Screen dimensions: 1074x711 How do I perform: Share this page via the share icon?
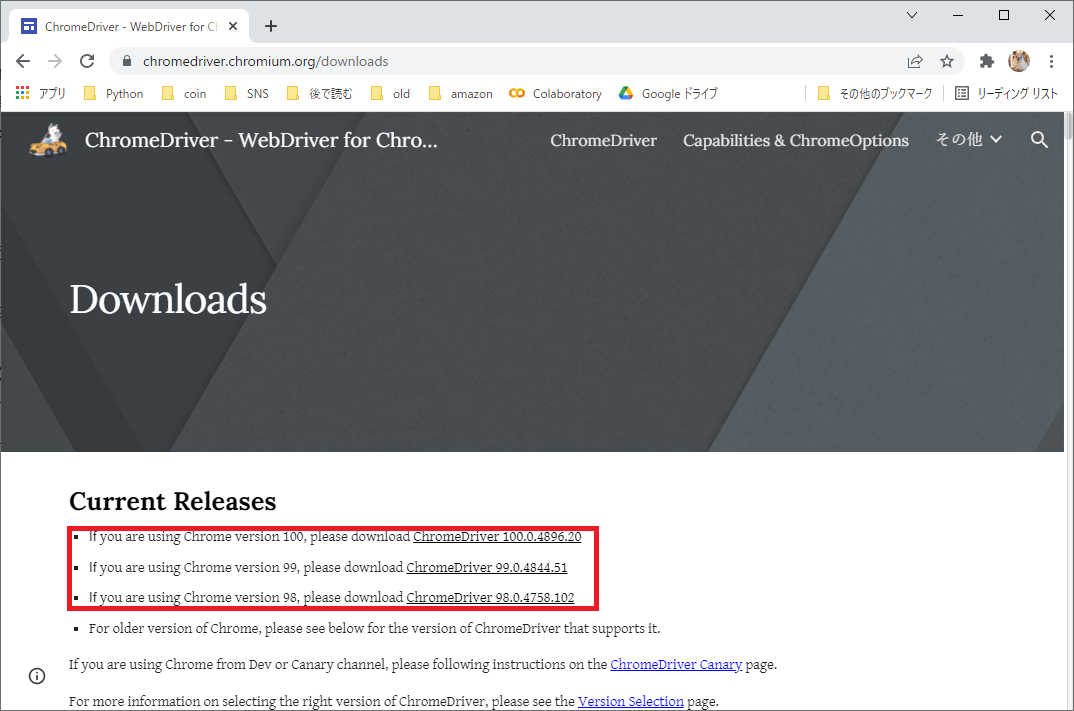(x=915, y=62)
